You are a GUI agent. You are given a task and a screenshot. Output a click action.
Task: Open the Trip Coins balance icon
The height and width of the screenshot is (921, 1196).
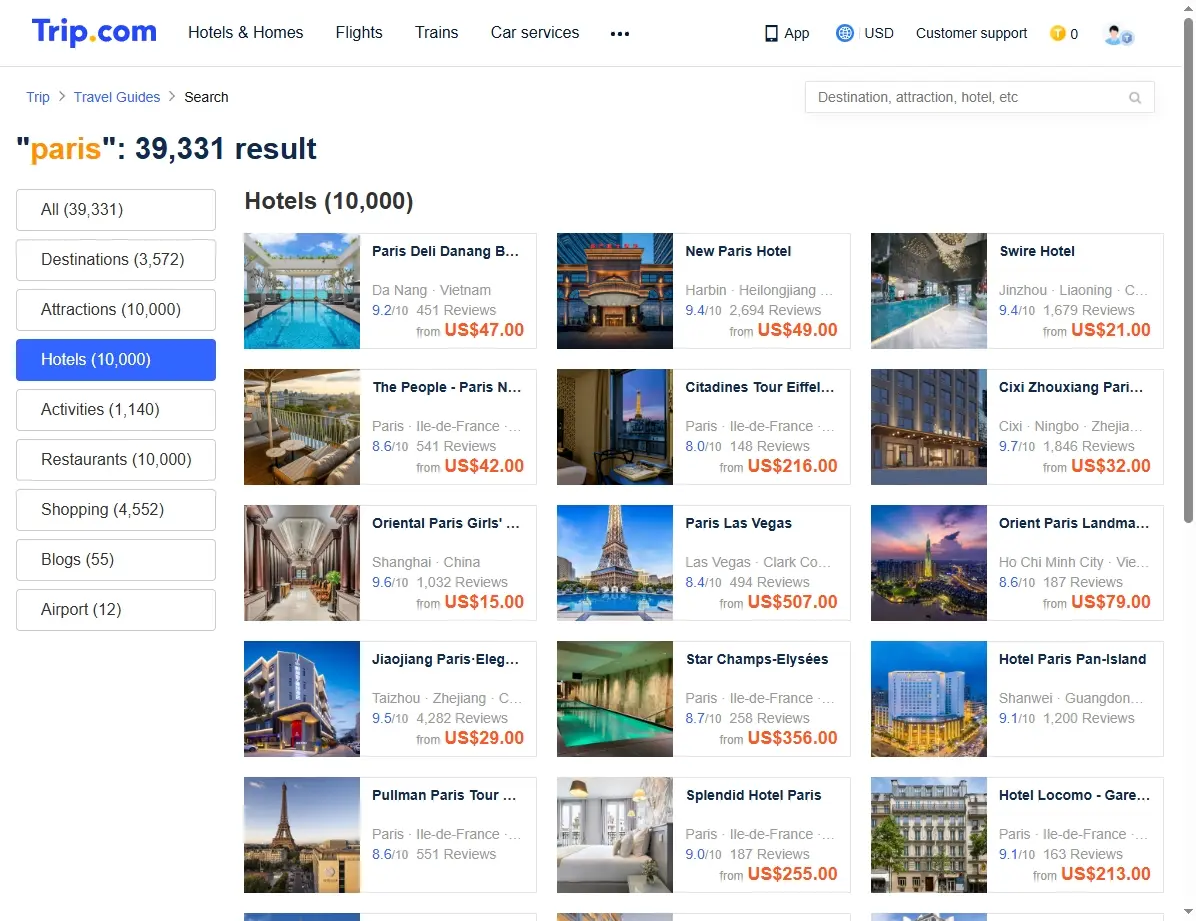point(1057,33)
